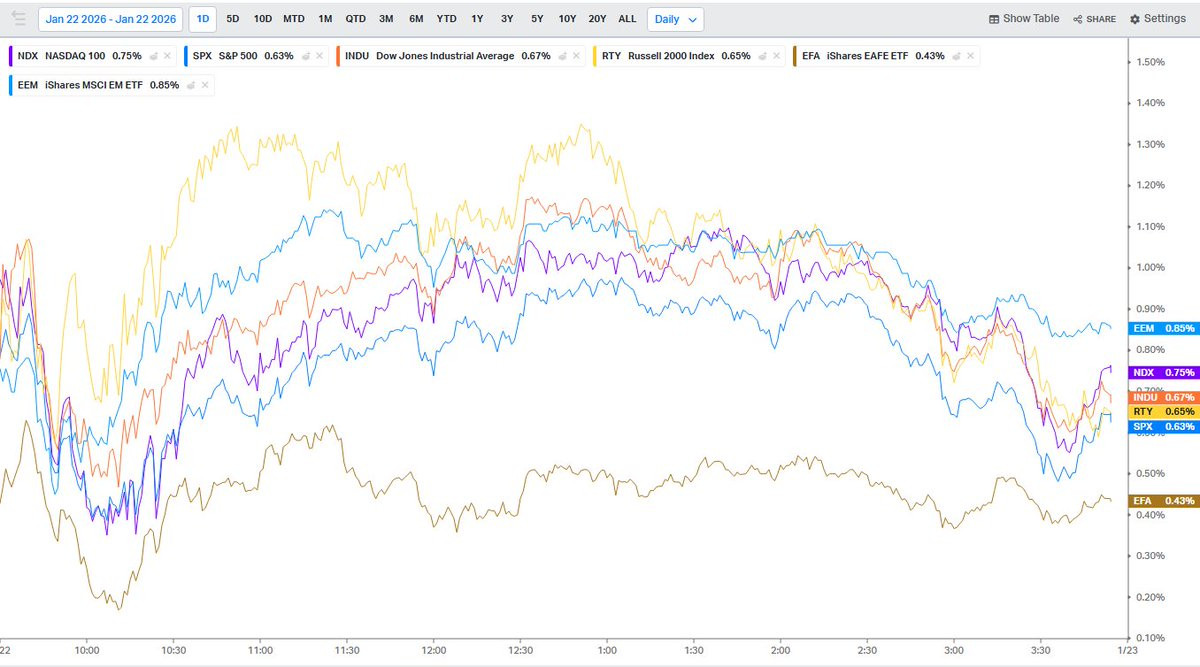Image resolution: width=1200 pixels, height=667 pixels.
Task: Select the 10Y time range
Action: 567,19
